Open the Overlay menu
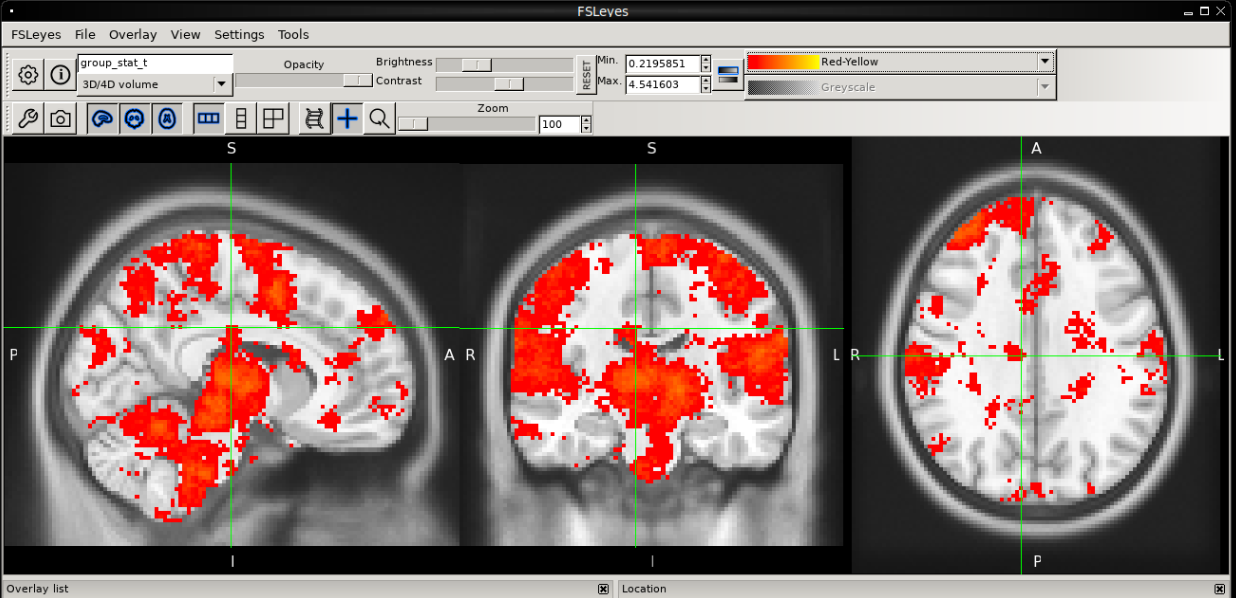Screen dimensions: 1236x598 [x=133, y=34]
